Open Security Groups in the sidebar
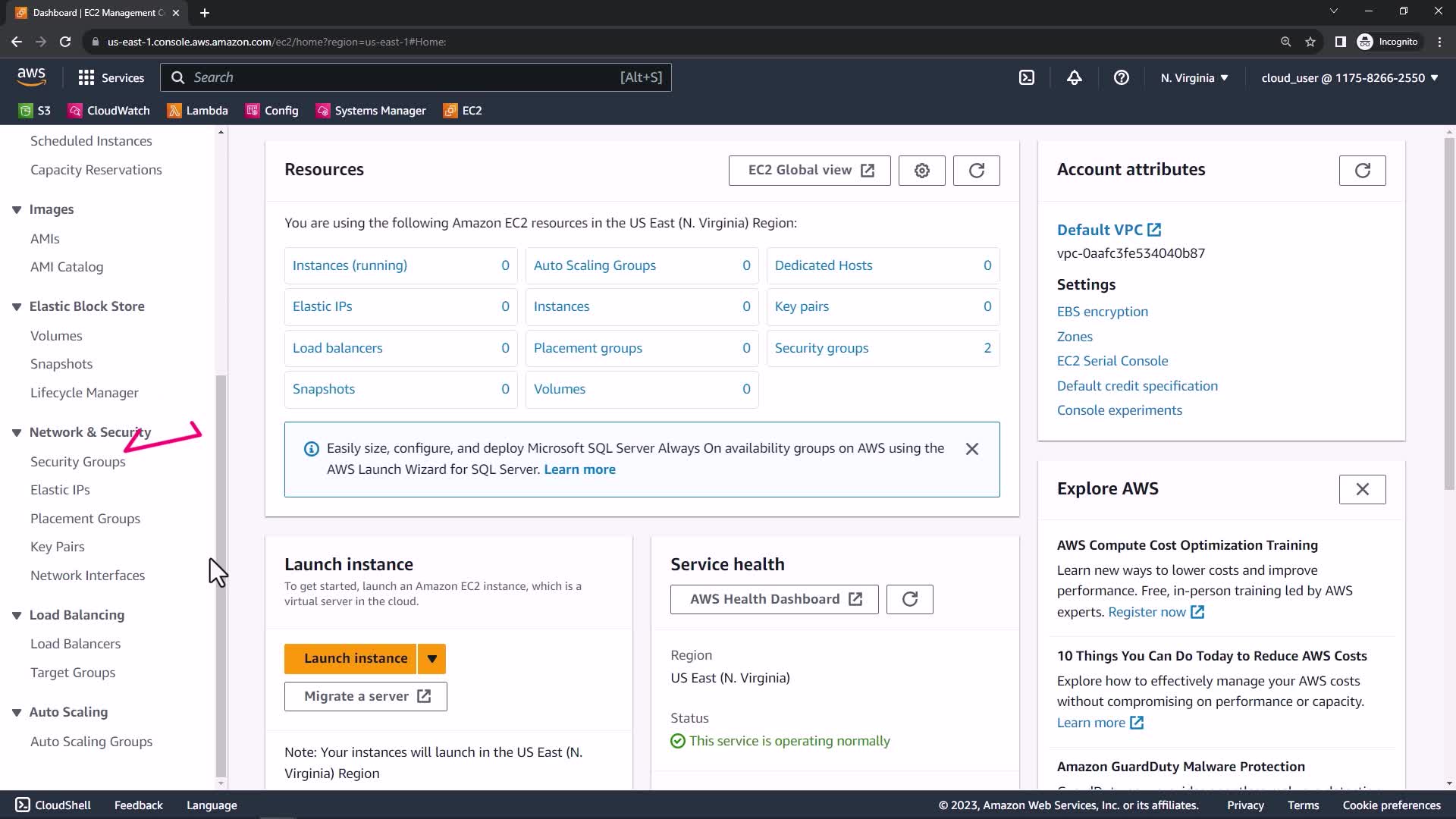This screenshot has height=819, width=1456. click(x=77, y=462)
